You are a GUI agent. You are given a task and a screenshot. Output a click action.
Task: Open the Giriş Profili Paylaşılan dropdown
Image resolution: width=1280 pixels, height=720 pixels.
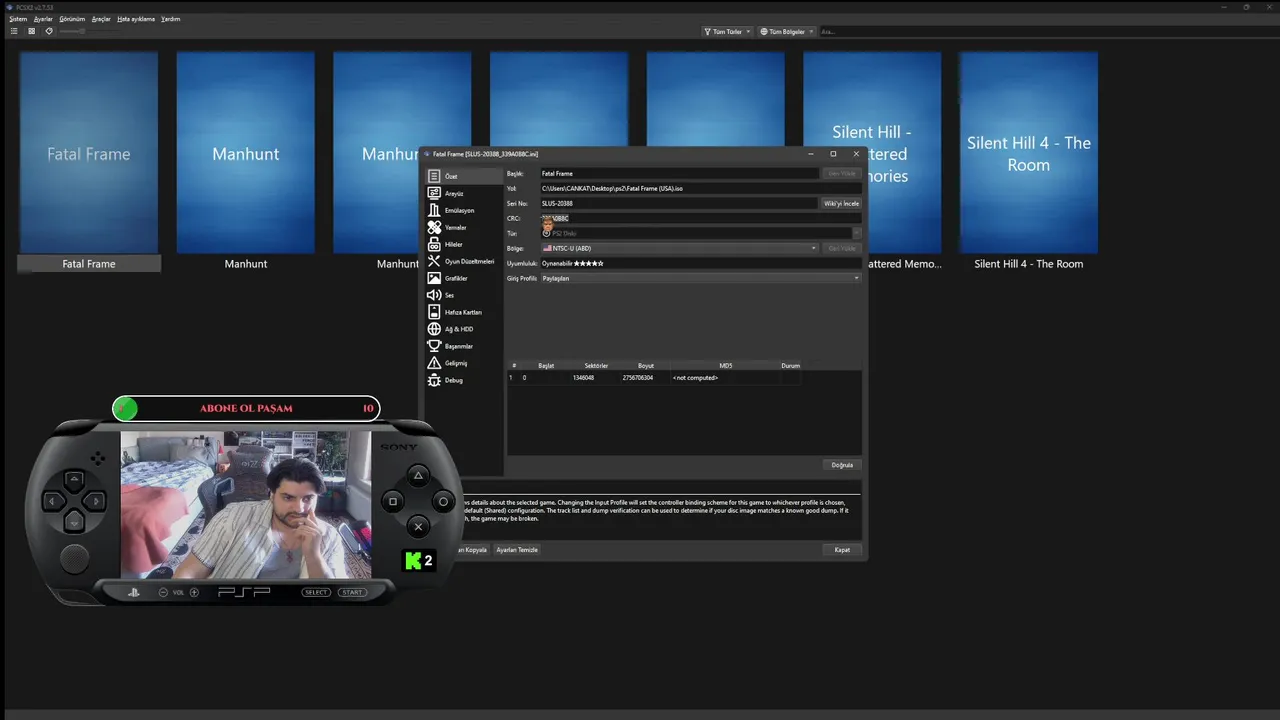coord(700,278)
